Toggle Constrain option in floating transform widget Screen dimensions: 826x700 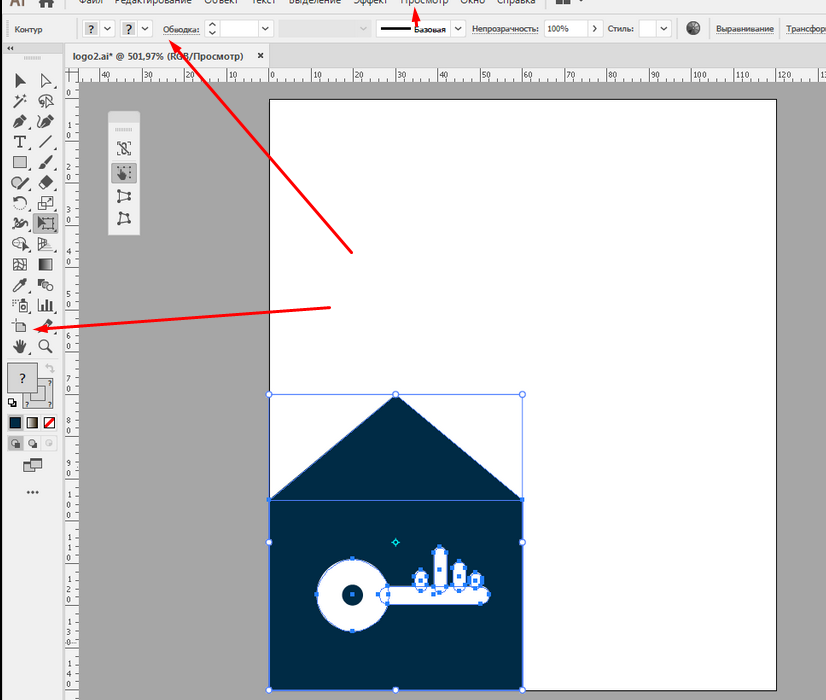[124, 149]
